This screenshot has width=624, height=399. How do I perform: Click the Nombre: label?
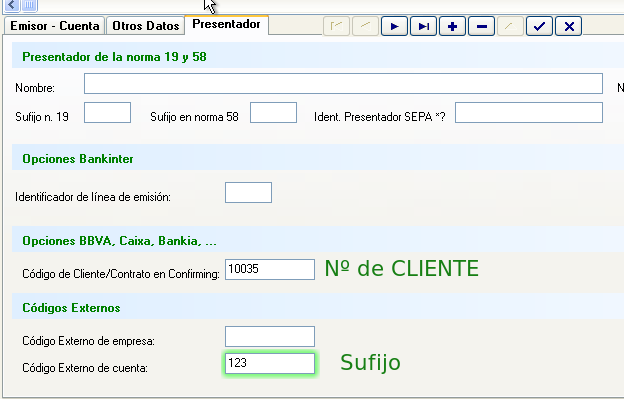[35, 88]
